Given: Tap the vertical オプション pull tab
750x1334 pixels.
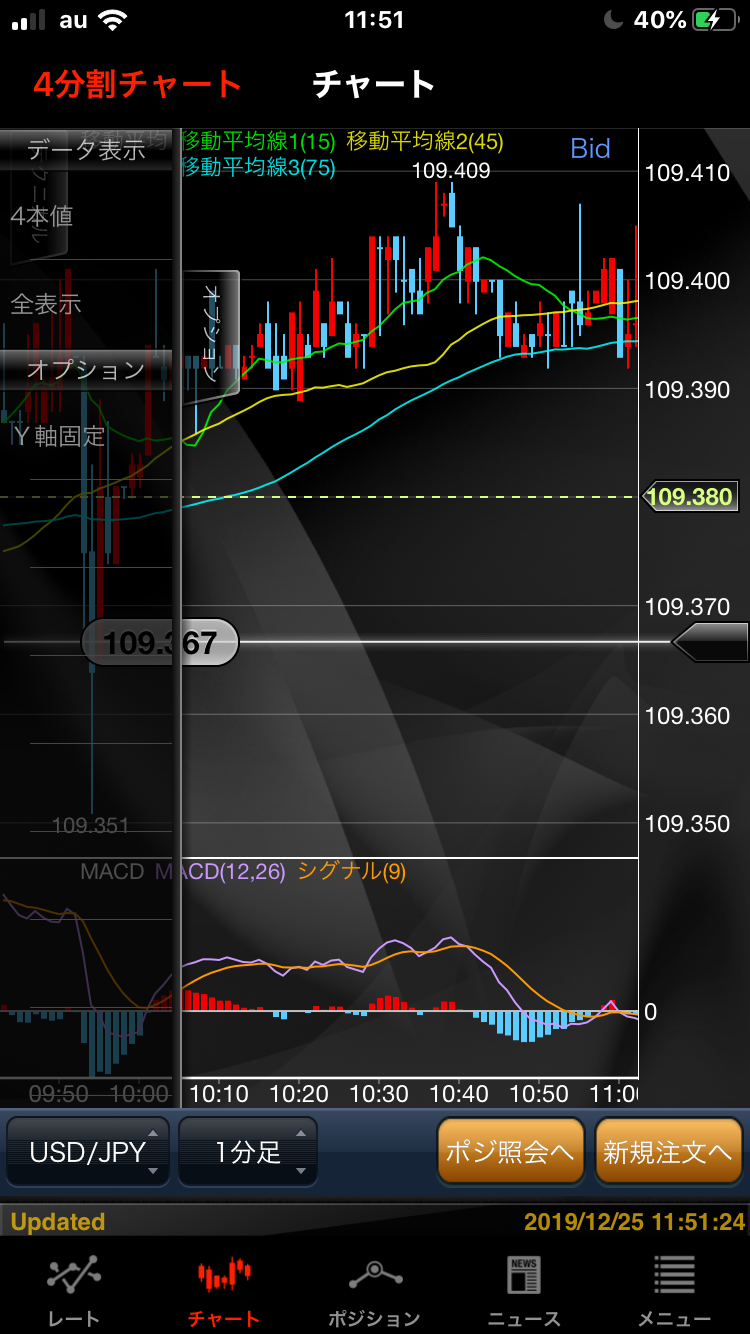Looking at the screenshot, I should coord(211,335).
